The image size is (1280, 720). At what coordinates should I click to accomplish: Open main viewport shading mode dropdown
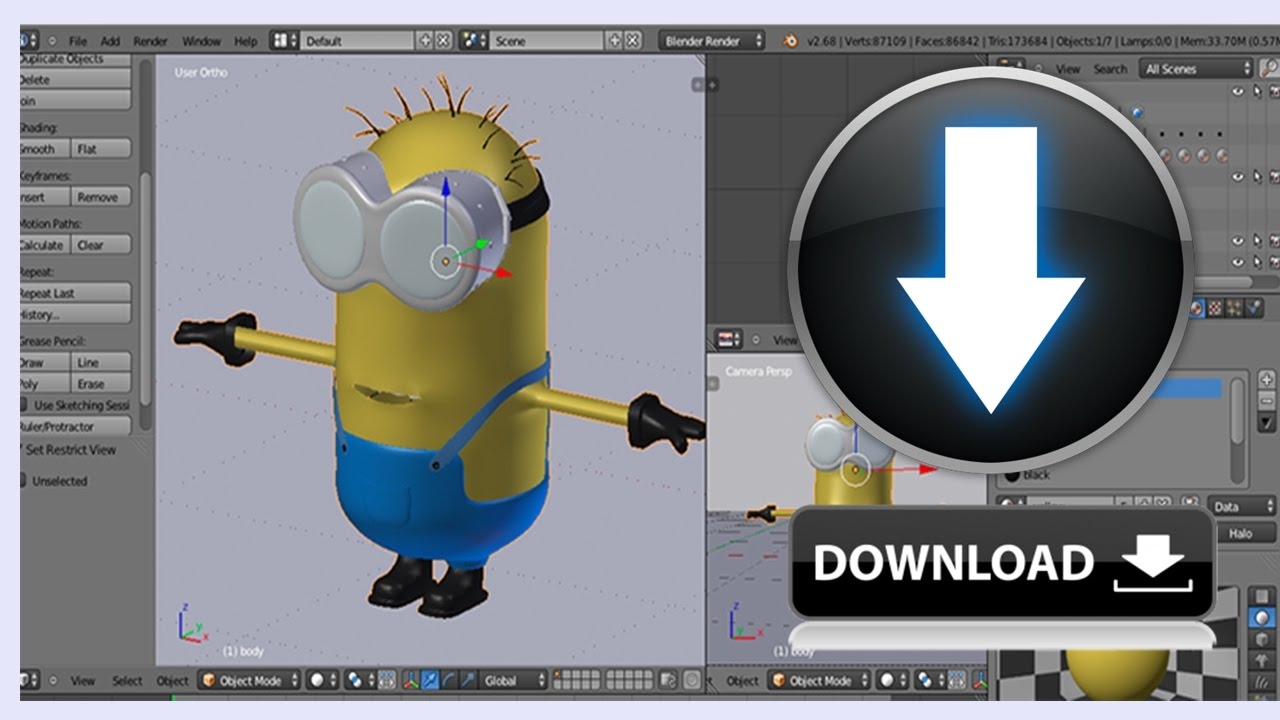click(x=321, y=681)
